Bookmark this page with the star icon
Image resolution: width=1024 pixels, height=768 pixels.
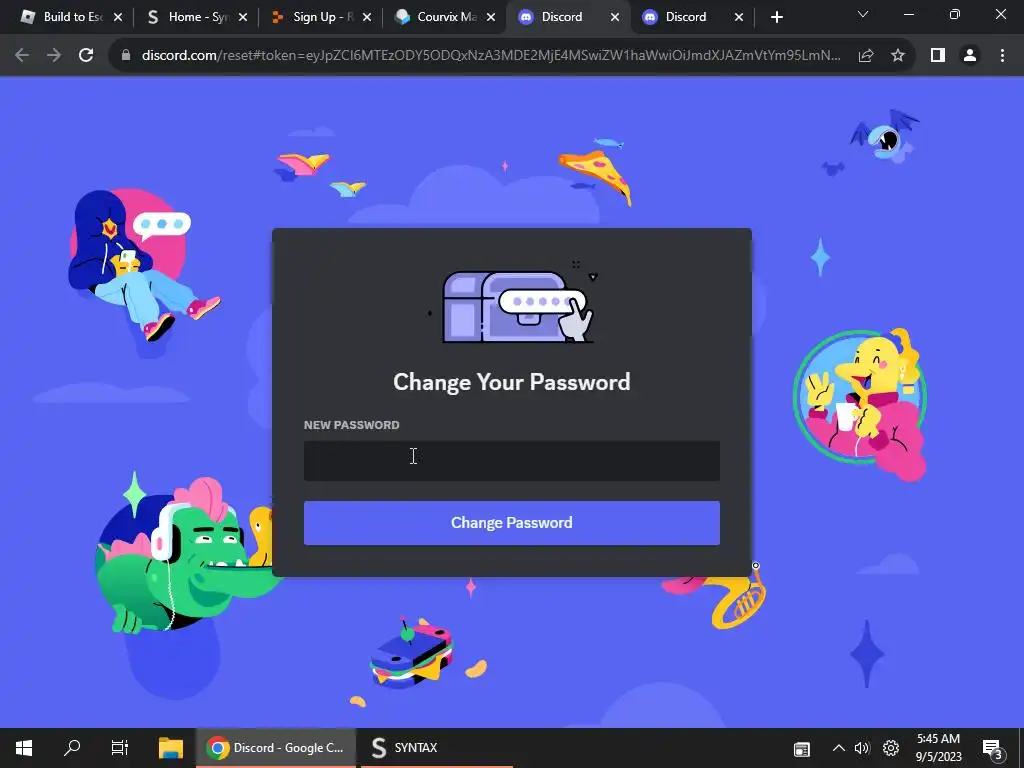(898, 56)
